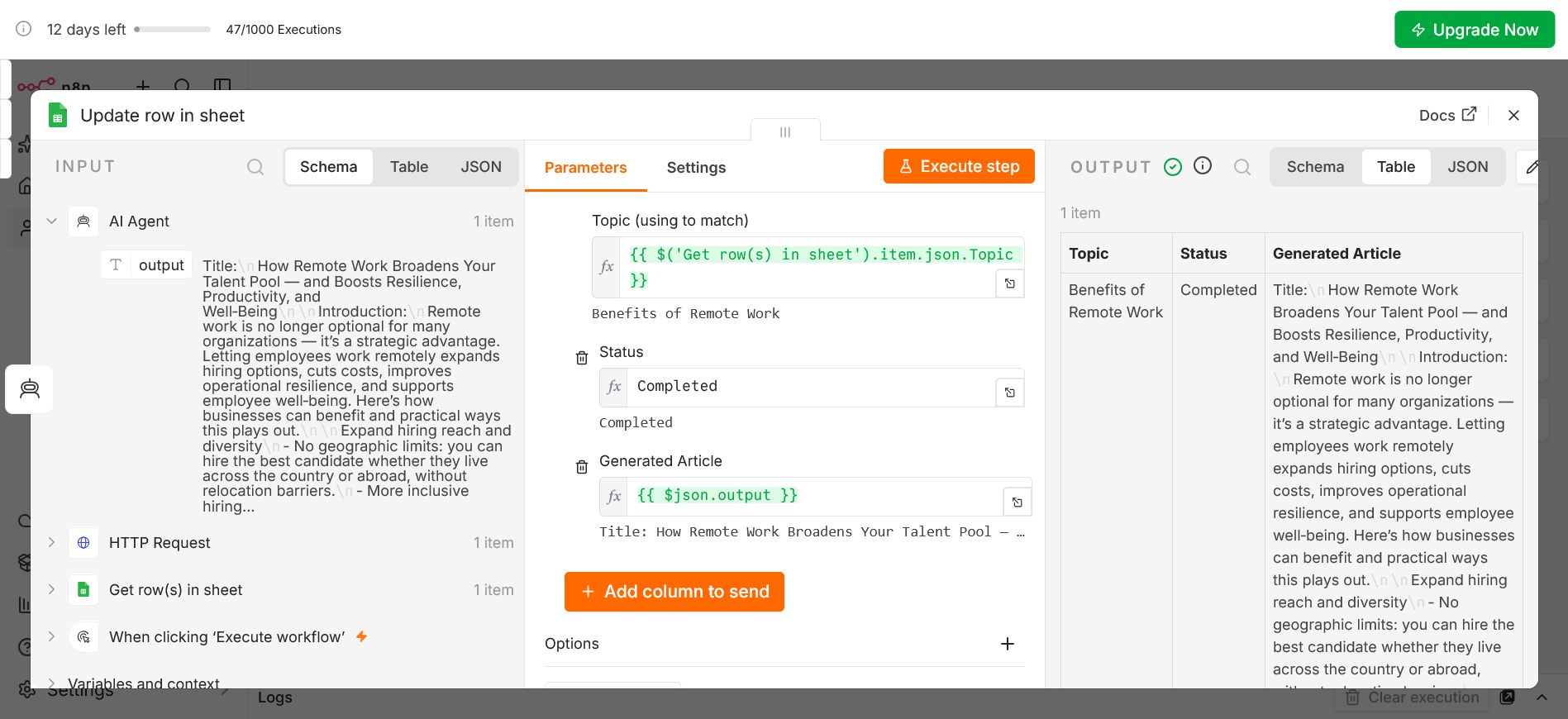
Task: Search the output data with magnifier icon
Action: tap(1242, 167)
